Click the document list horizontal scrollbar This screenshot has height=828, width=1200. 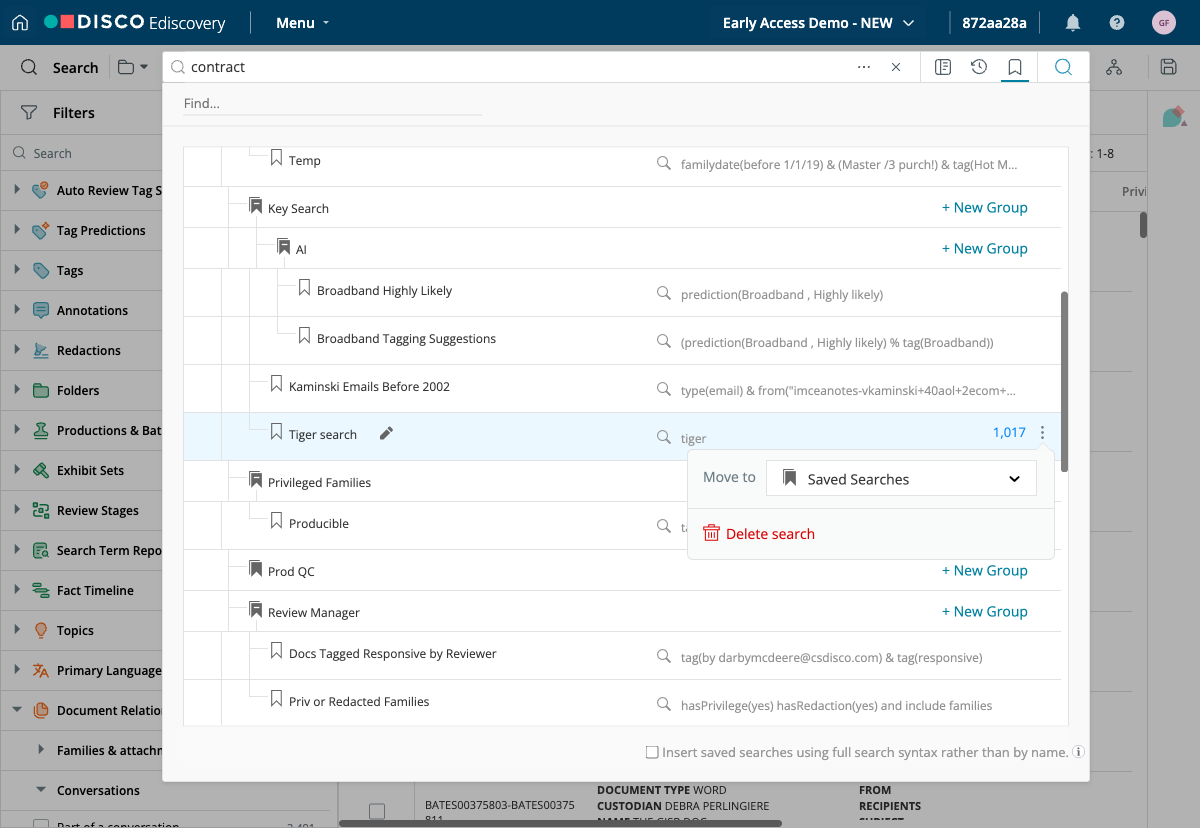(x=560, y=823)
